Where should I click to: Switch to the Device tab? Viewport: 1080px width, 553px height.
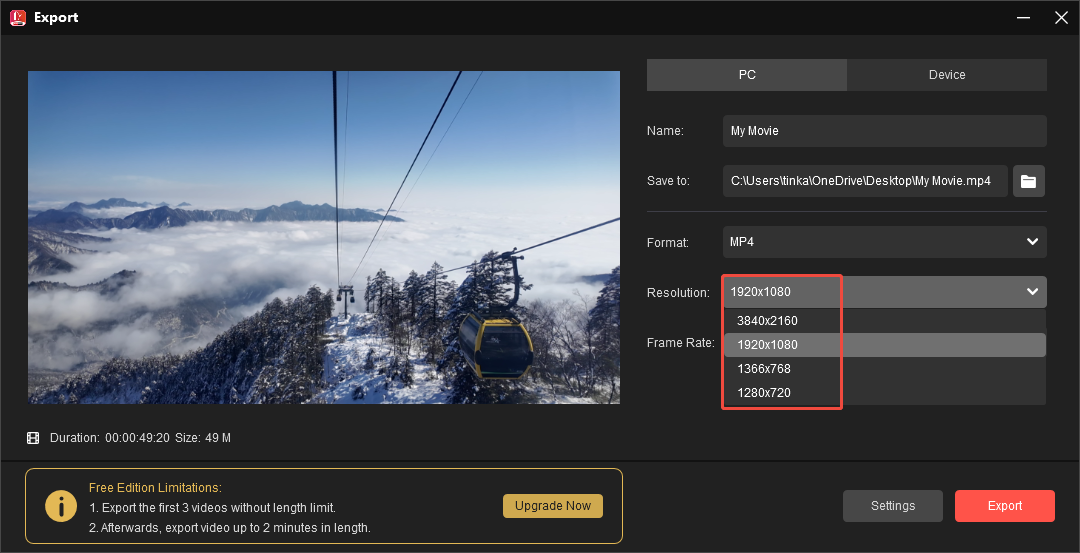[947, 75]
